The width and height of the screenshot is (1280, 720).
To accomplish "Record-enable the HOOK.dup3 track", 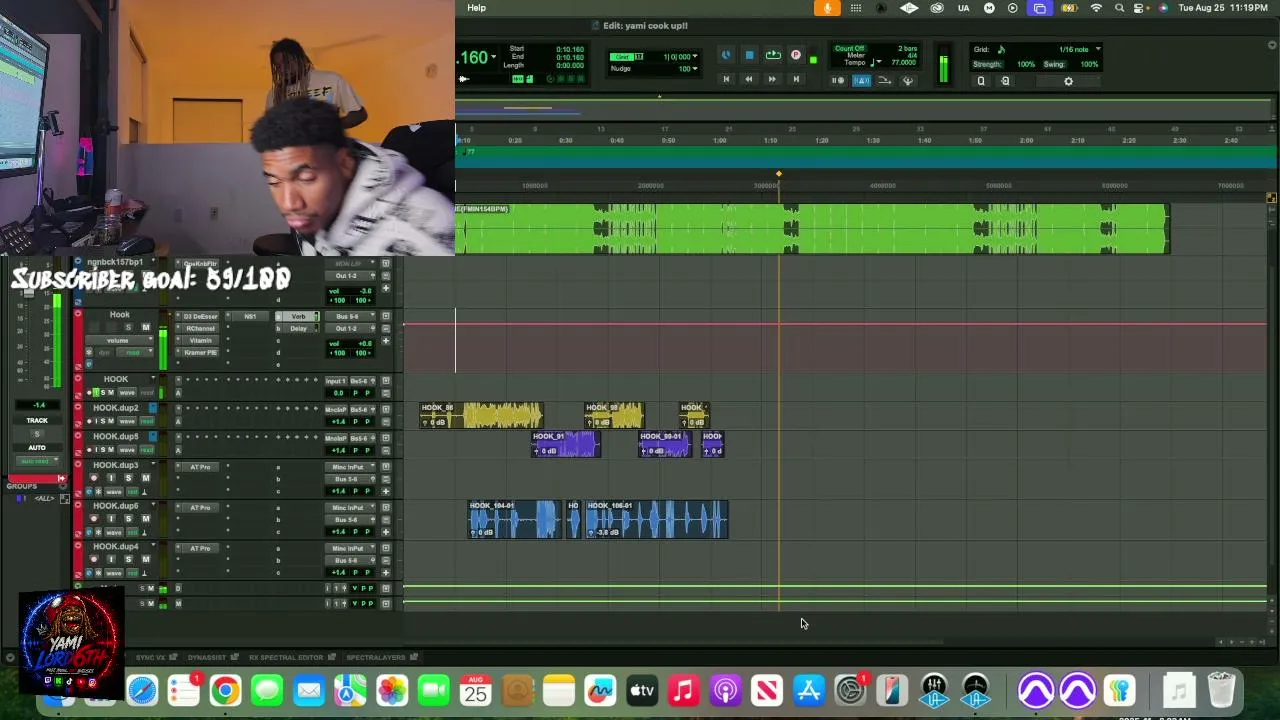I will [x=94, y=478].
